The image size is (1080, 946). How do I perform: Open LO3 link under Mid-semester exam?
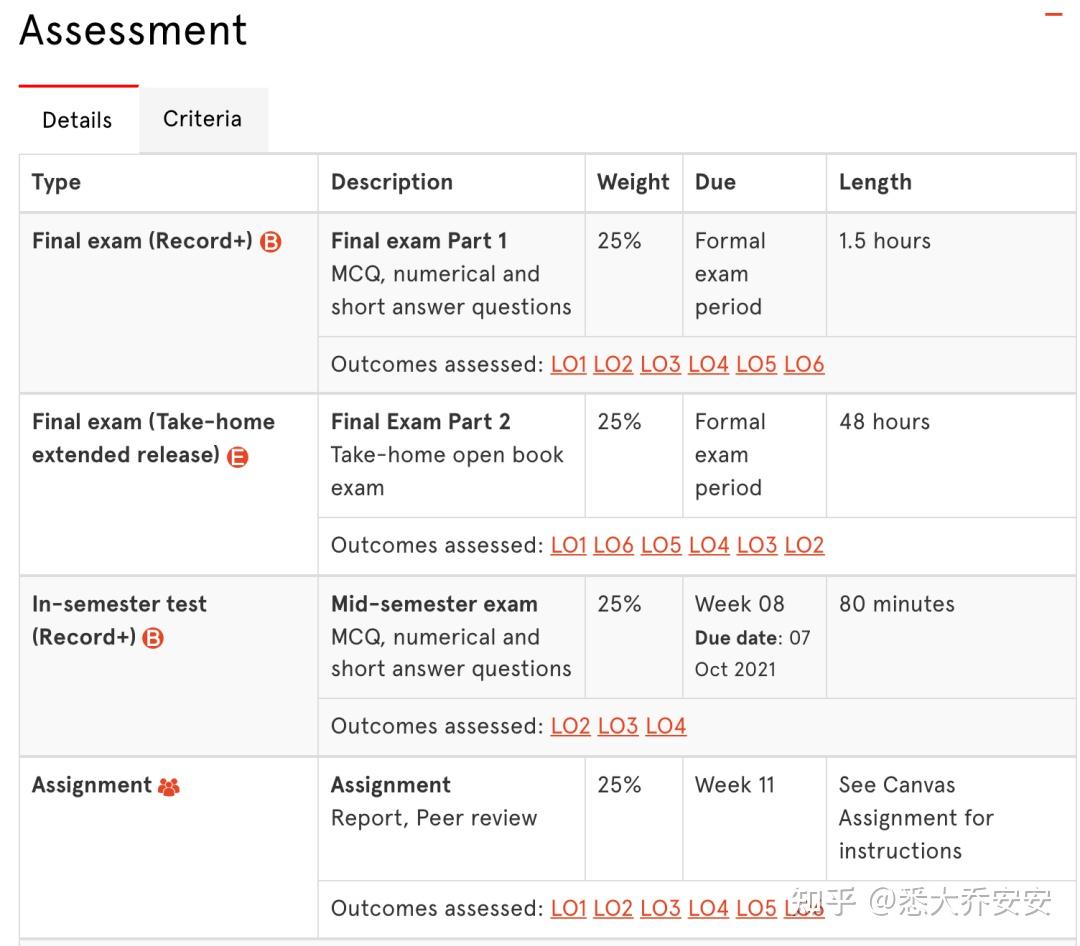pos(618,727)
